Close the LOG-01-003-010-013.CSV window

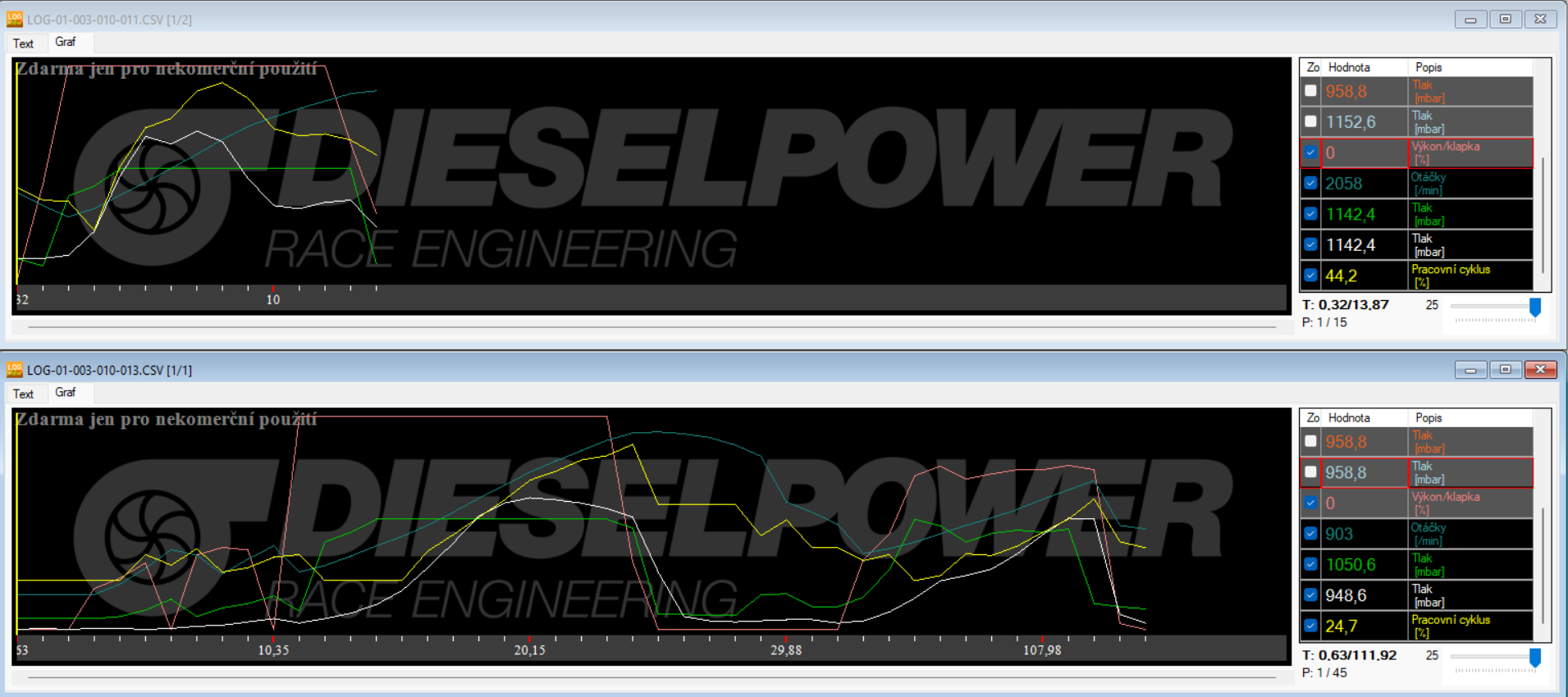pyautogui.click(x=1540, y=369)
